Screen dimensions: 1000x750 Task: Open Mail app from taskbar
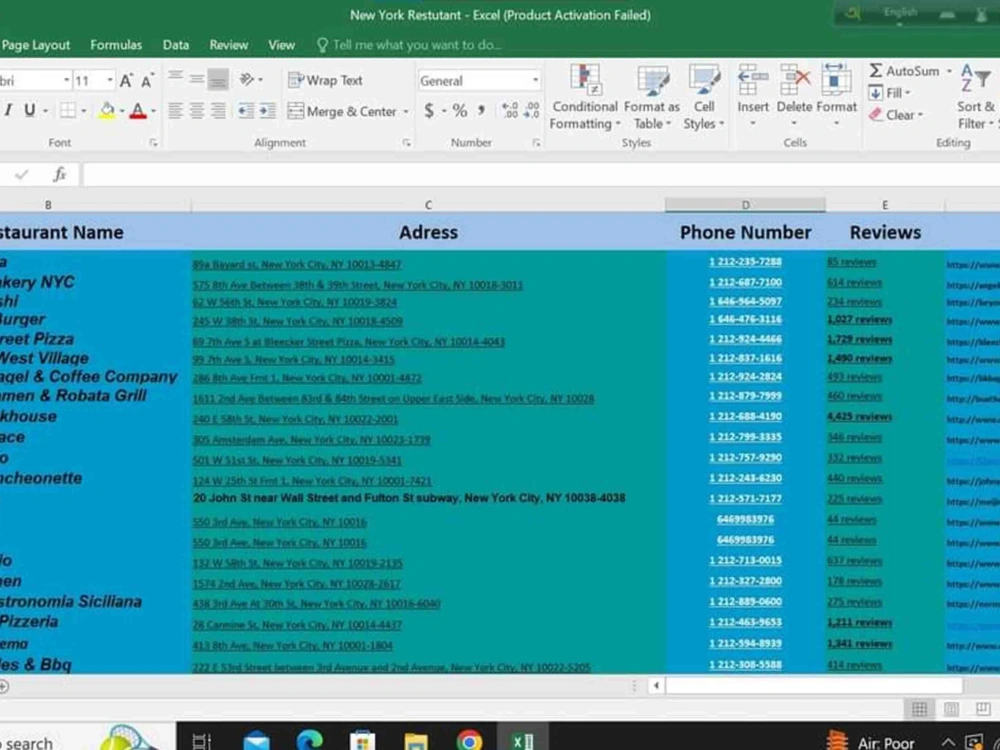256,740
